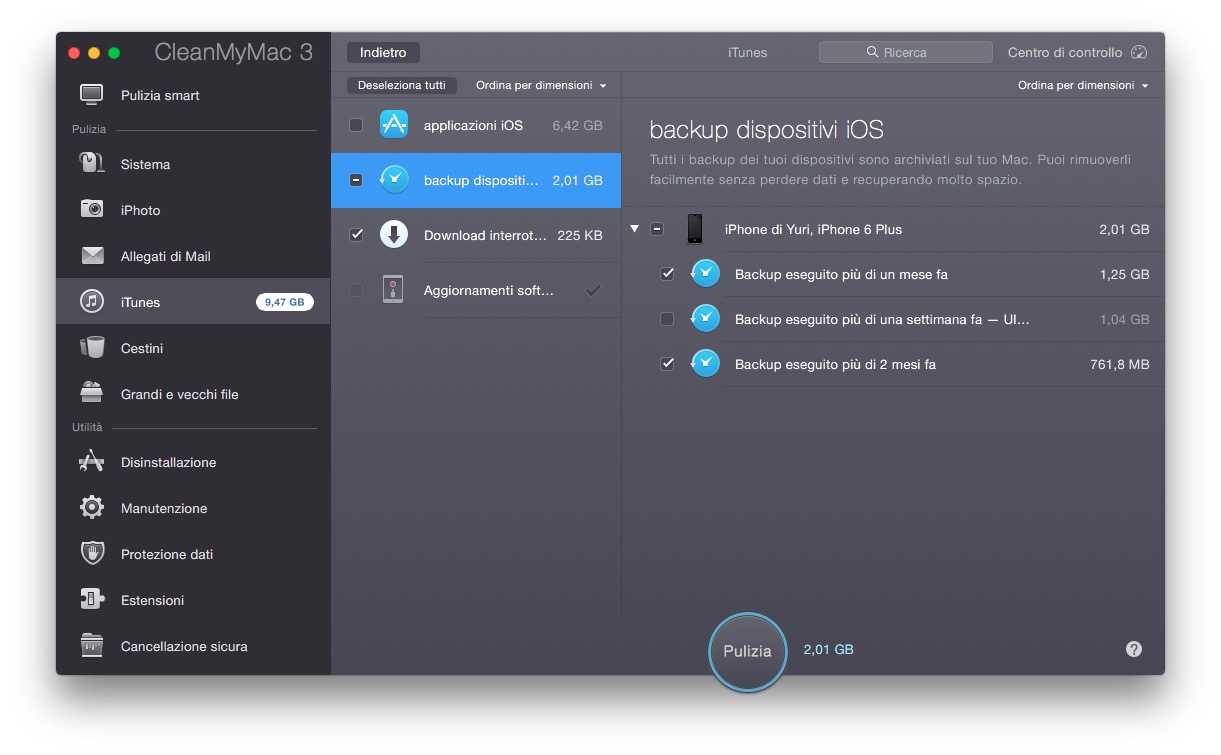
Task: Open Pulizia smart monitor icon
Action: (92, 95)
